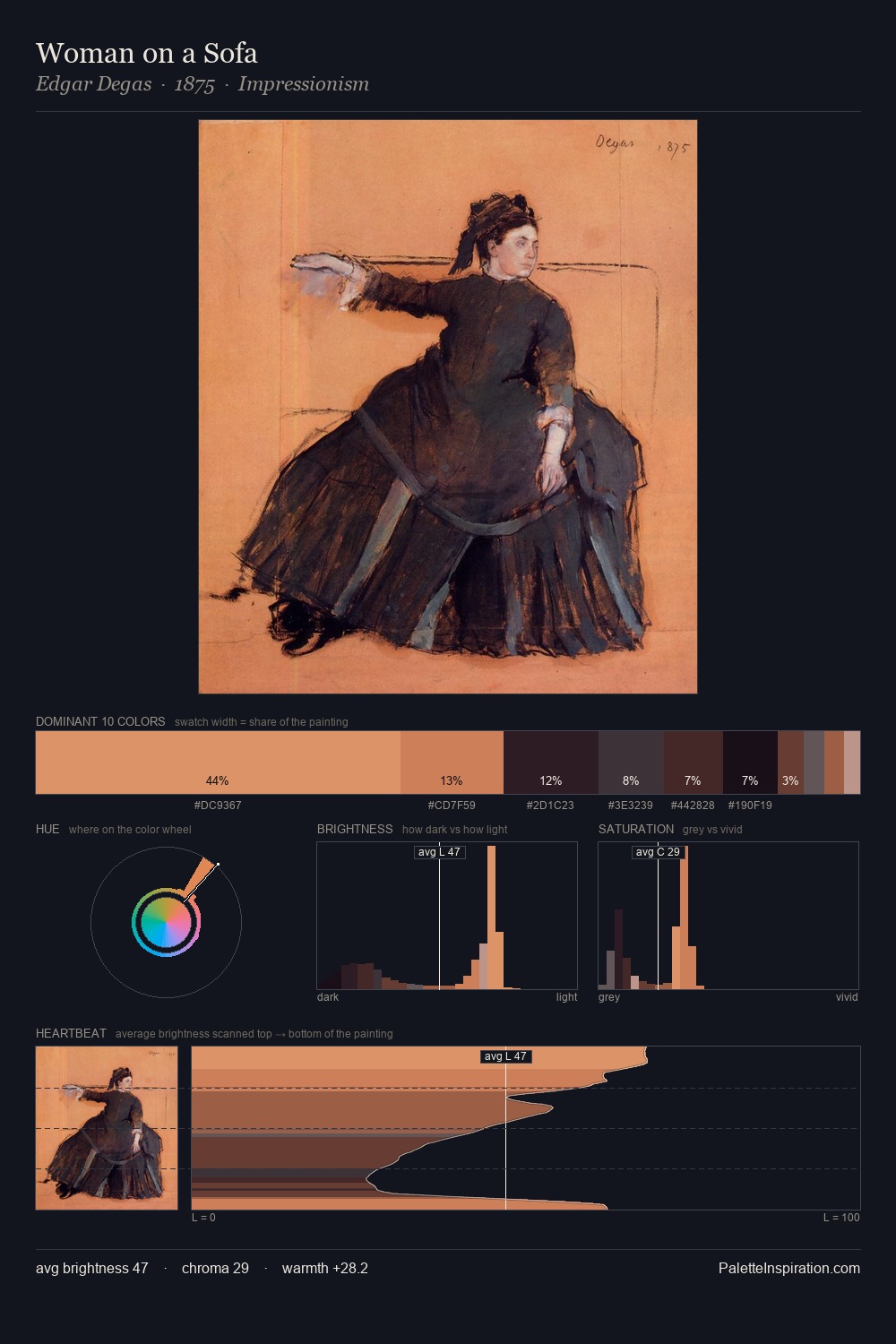This screenshot has height=1344, width=896.
Task: Click the hex code #2D1C23
Action: pyautogui.click(x=550, y=806)
